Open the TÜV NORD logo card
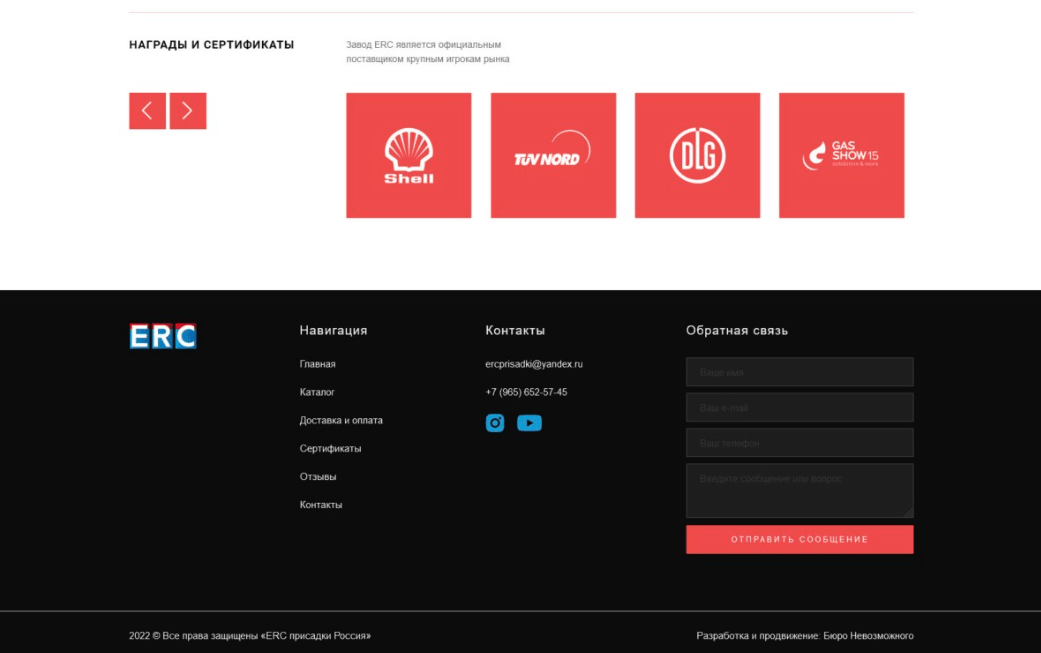This screenshot has width=1041, height=653. click(x=553, y=155)
